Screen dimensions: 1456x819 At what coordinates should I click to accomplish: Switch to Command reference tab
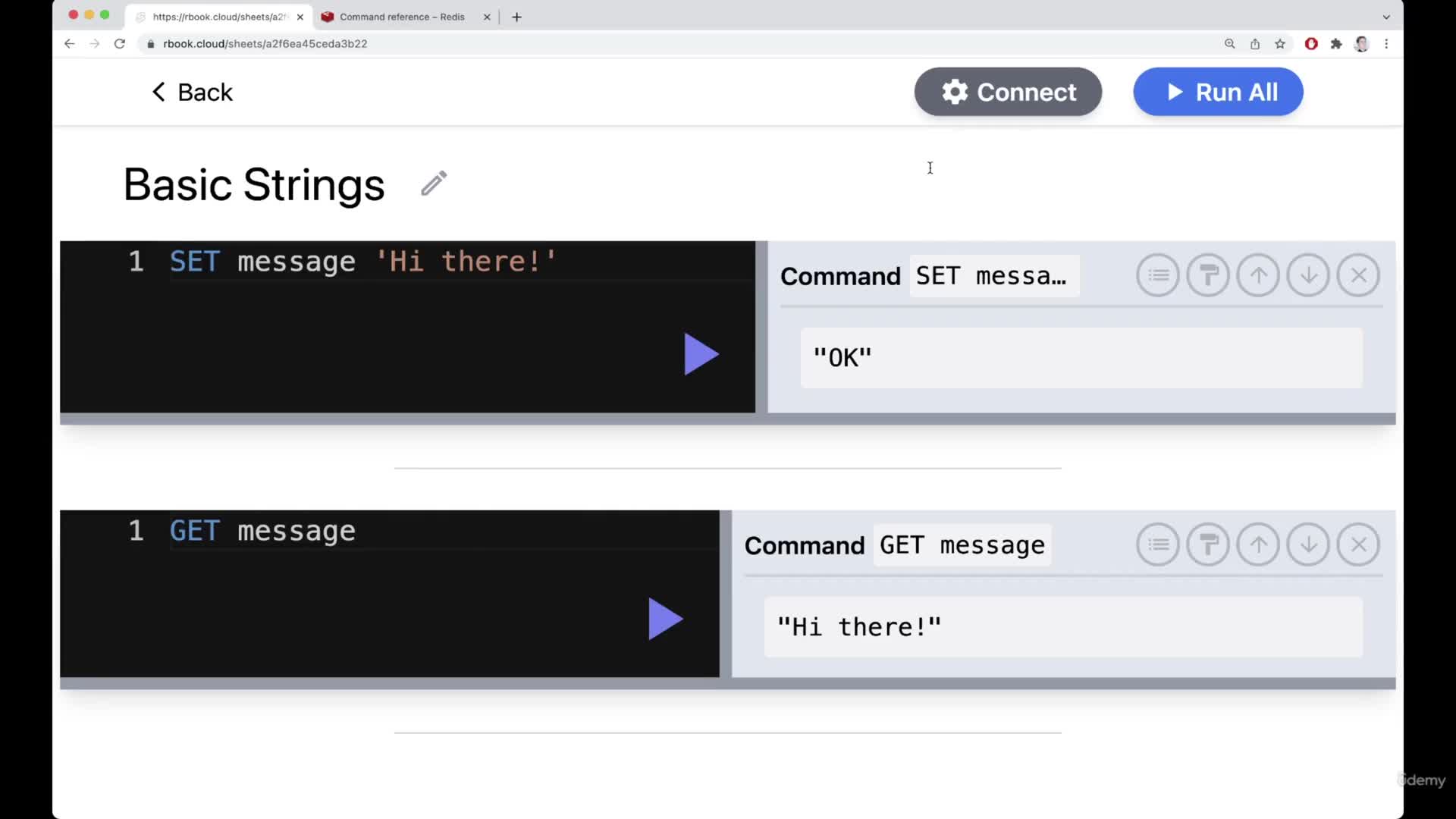coord(401,17)
